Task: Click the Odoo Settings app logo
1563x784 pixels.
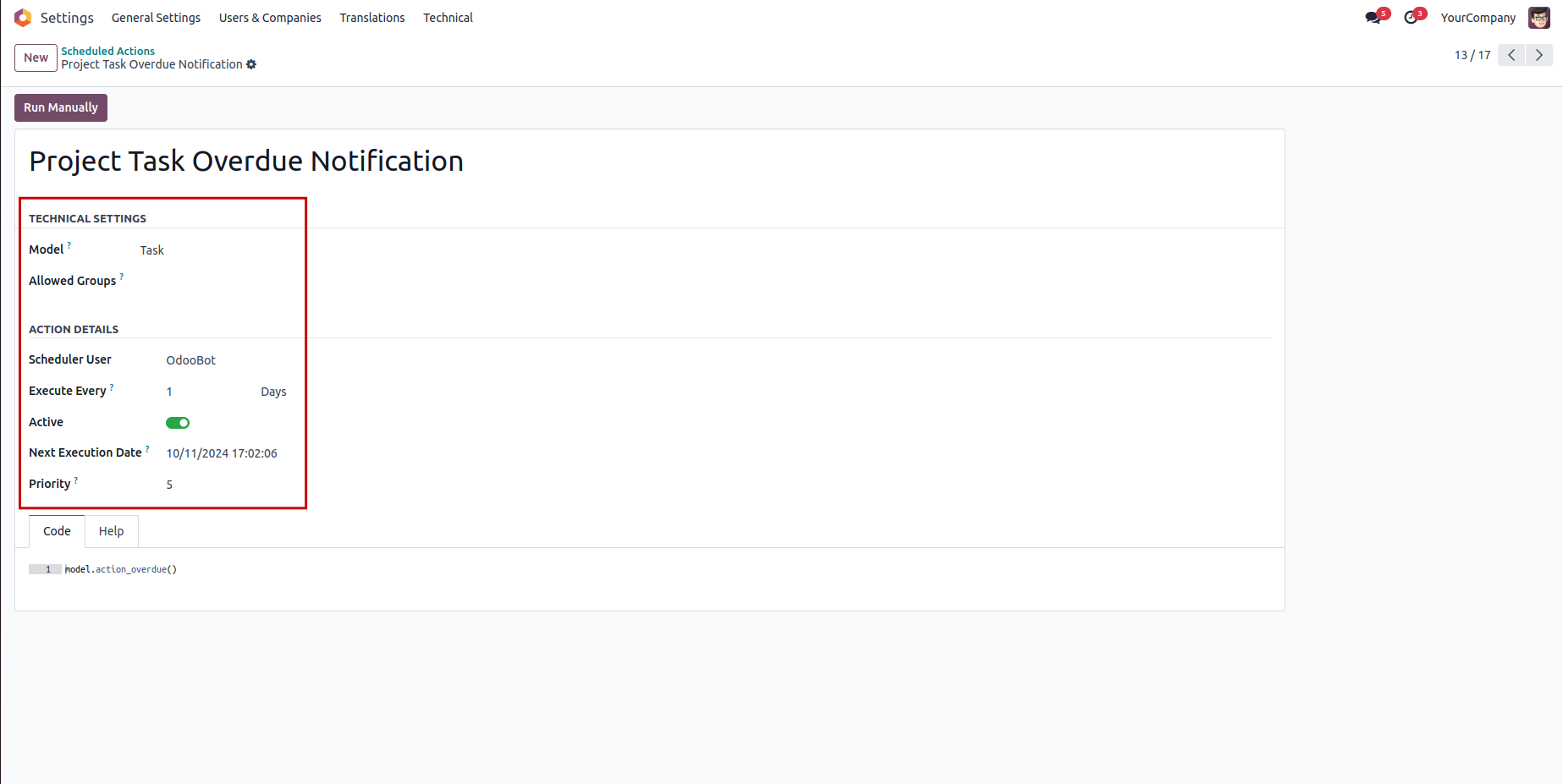Action: 23,18
